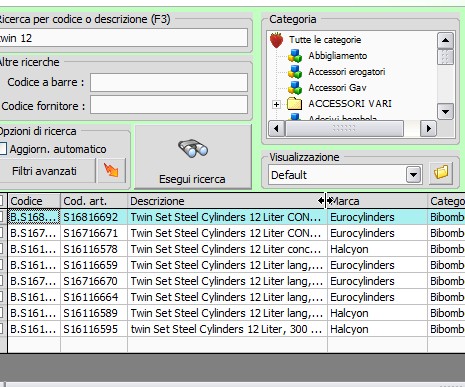Click description starting 'twin Set Steel Cylinders 12 Liter, 300'
Viewport: 465px width, 387px height.
(227, 329)
